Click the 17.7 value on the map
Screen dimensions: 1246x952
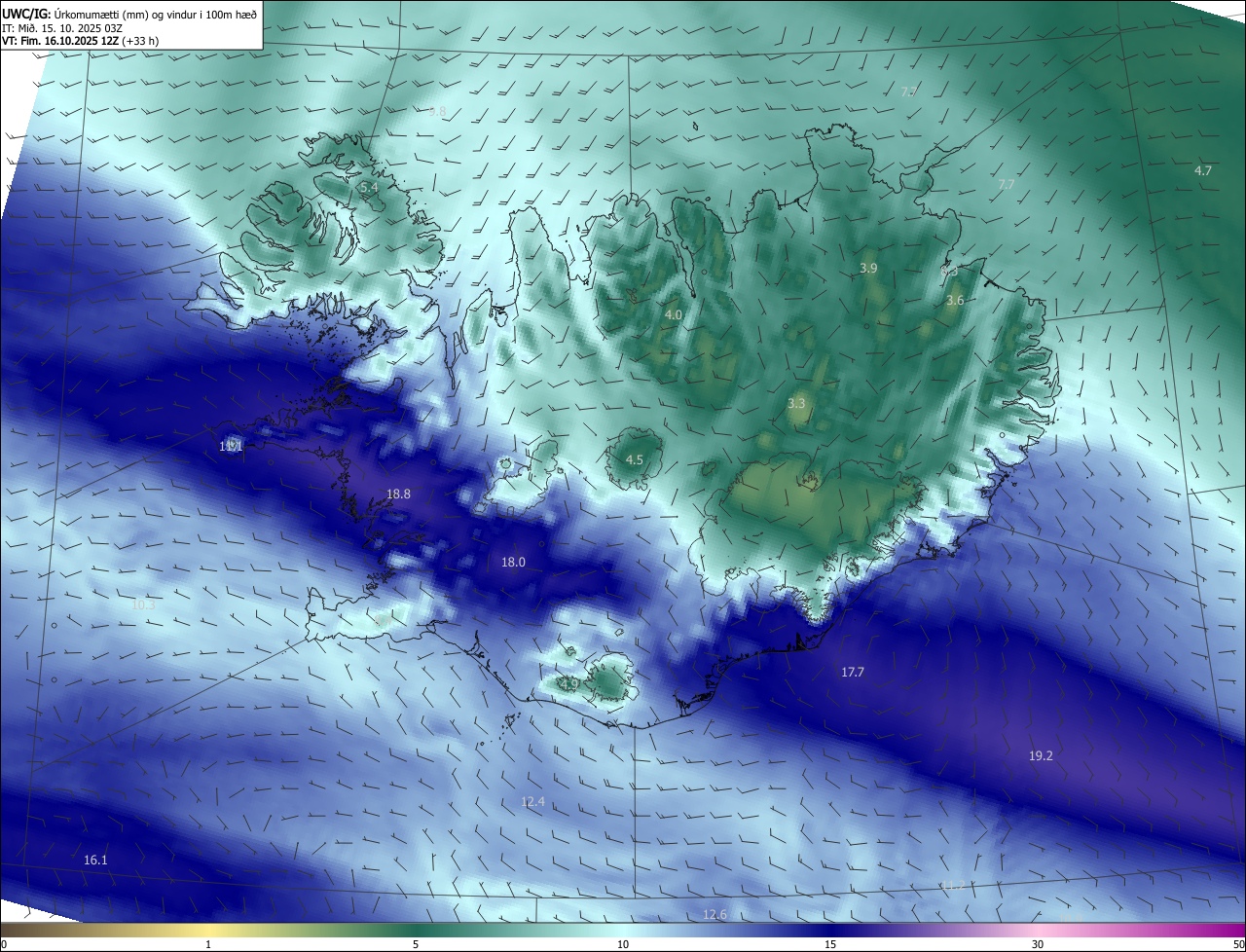tap(853, 673)
